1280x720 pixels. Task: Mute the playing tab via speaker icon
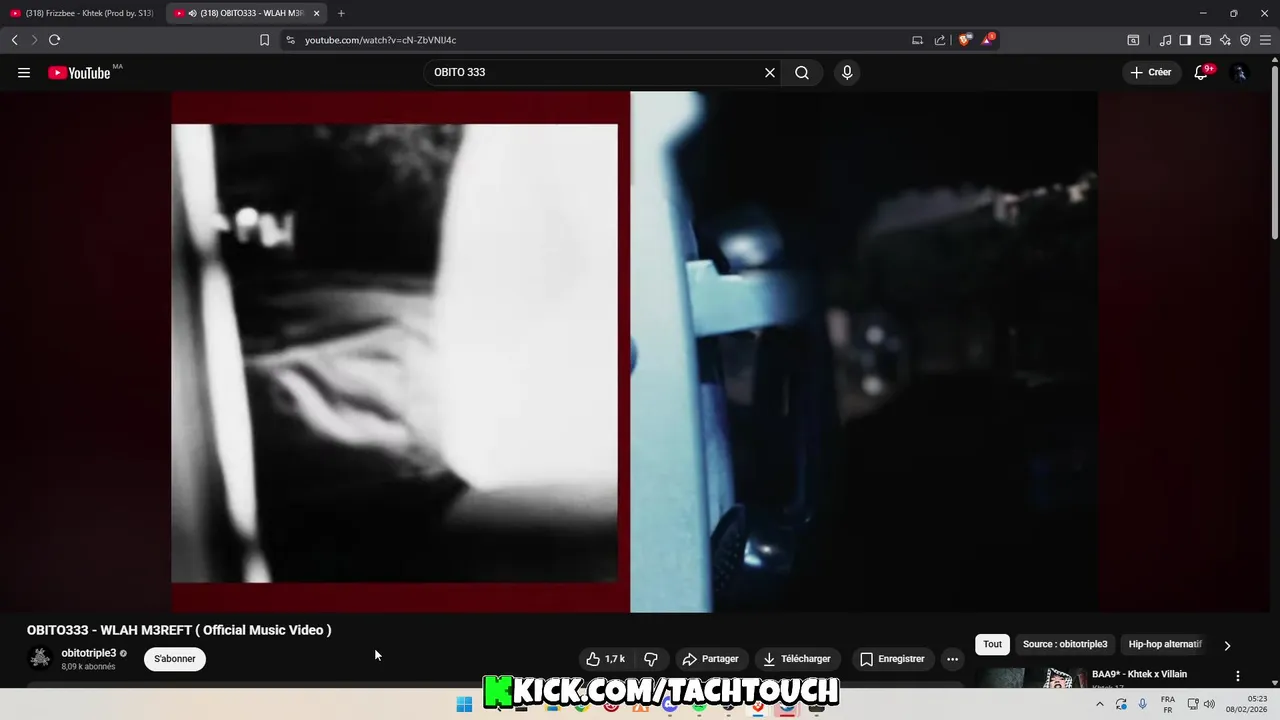click(x=192, y=13)
